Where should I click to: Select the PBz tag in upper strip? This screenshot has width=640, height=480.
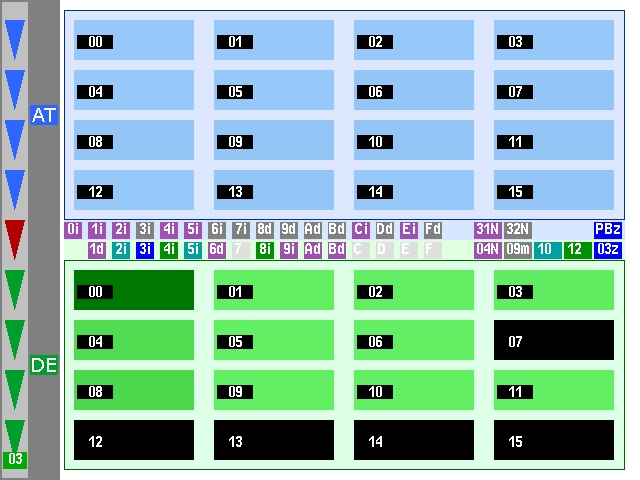(608, 229)
